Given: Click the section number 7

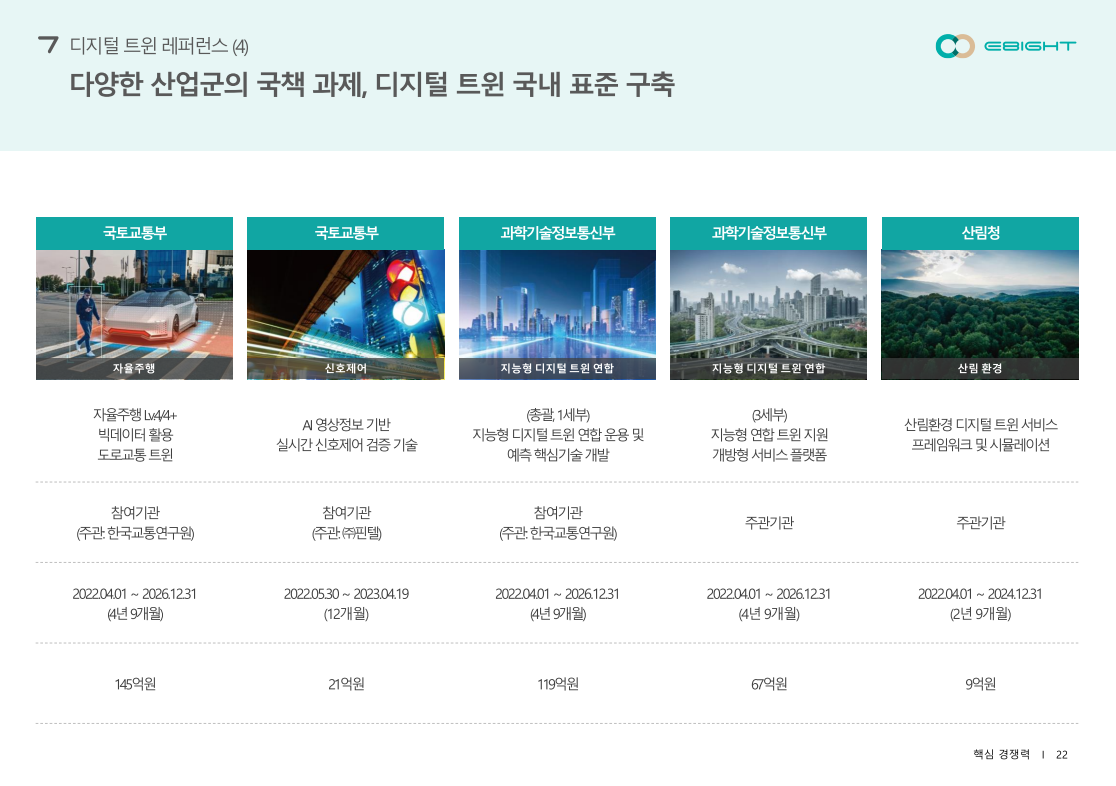Looking at the screenshot, I should coord(48,46).
